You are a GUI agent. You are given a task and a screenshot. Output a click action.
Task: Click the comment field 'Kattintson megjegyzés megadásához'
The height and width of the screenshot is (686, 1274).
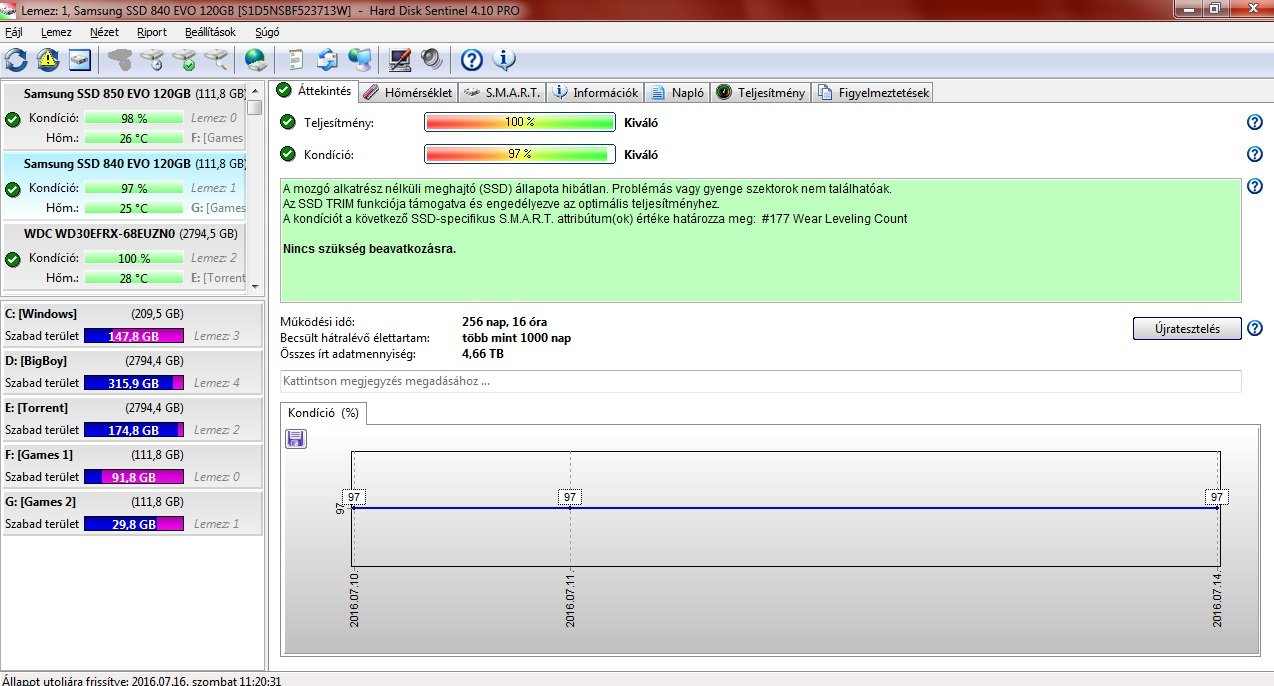click(x=761, y=381)
